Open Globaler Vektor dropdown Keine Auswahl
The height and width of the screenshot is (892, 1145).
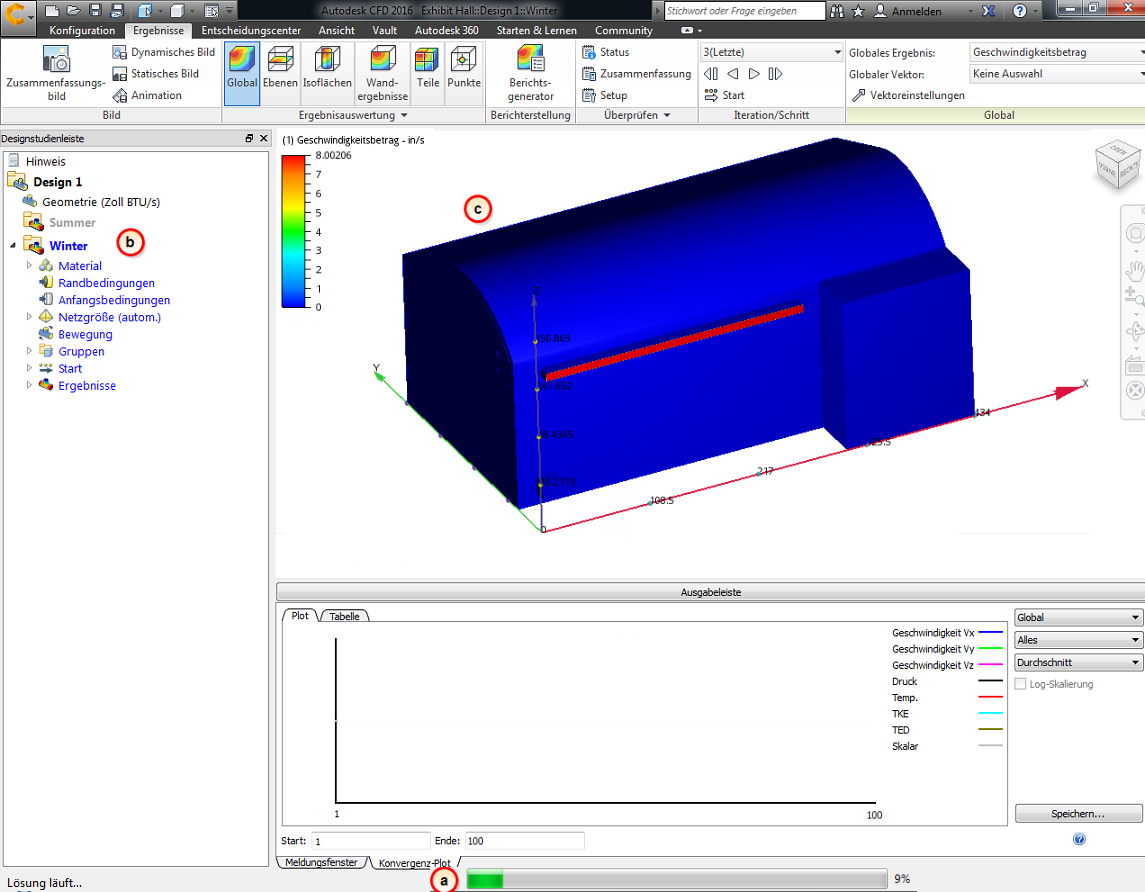(x=1057, y=74)
